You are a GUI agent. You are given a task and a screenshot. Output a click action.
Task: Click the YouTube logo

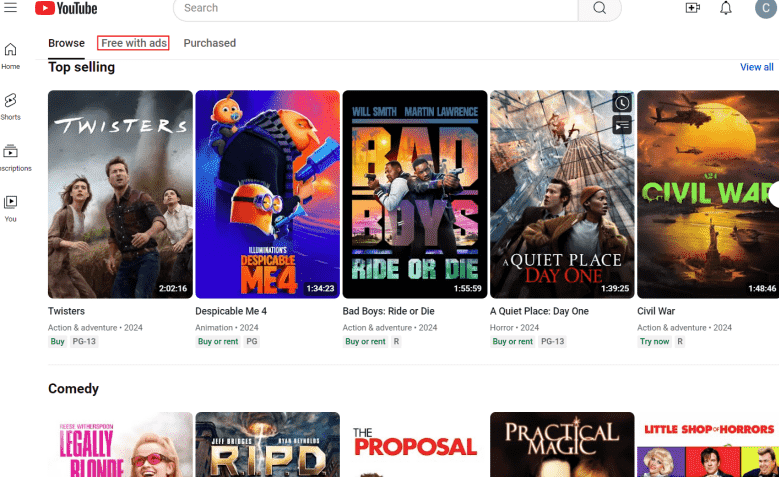[66, 8]
